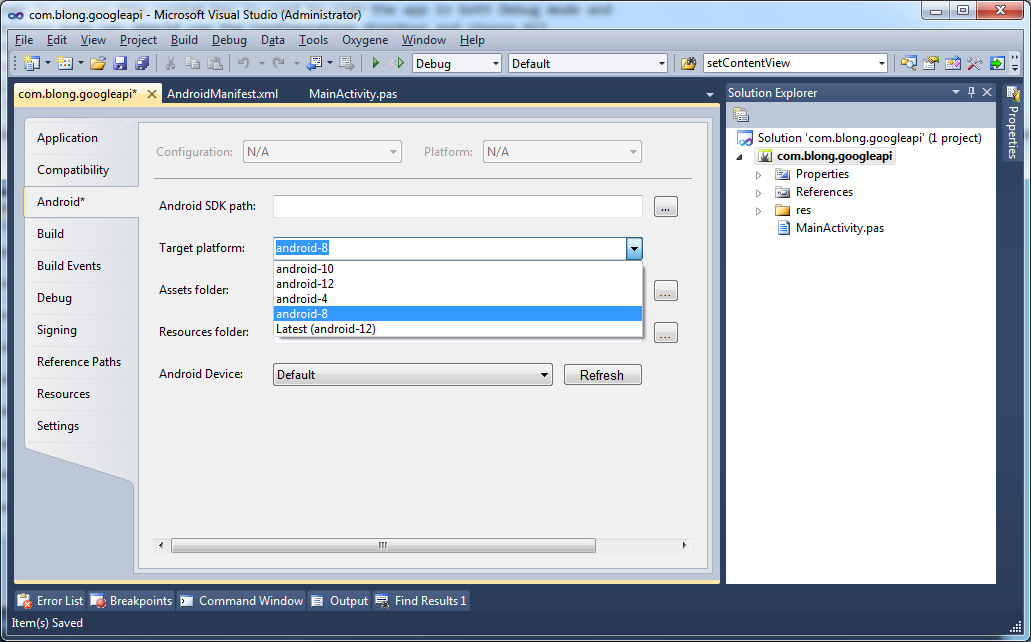Open a file using the Open File icon

point(97,62)
